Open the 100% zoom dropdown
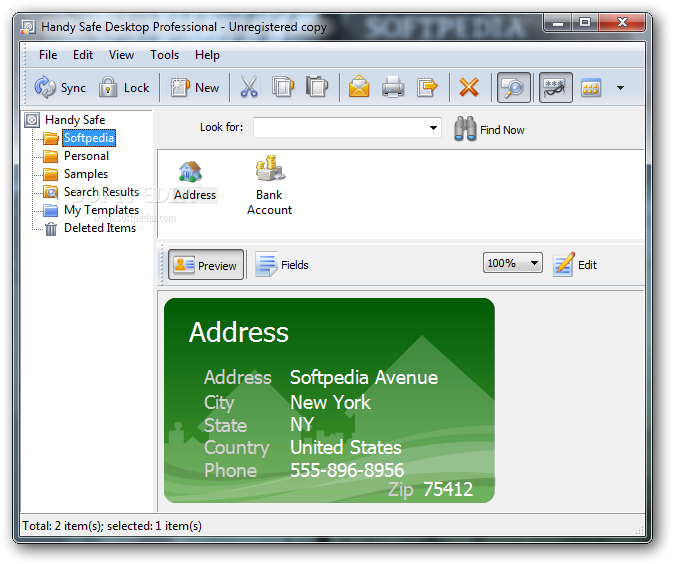This screenshot has width=673, height=564. tap(512, 263)
